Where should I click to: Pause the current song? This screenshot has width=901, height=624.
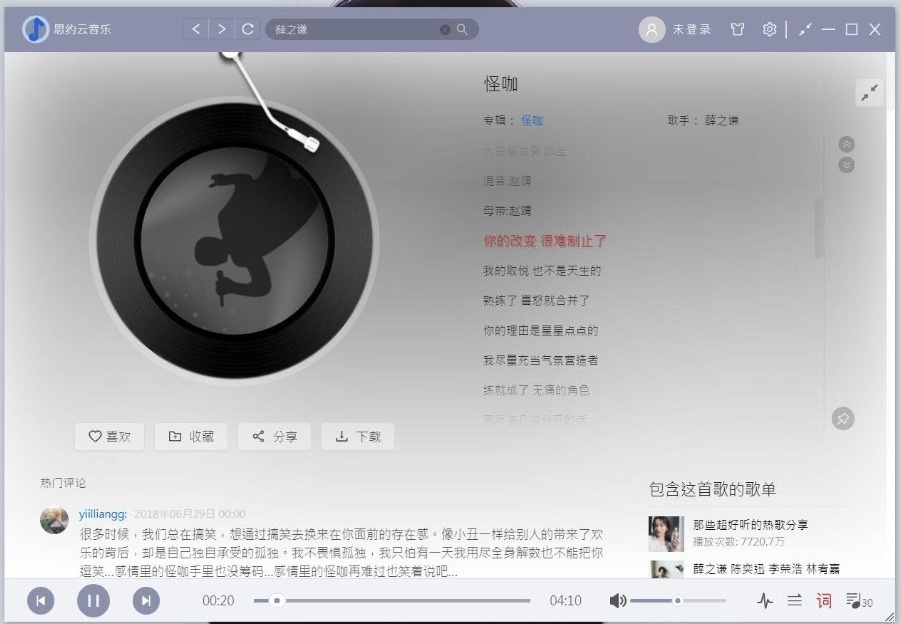93,600
